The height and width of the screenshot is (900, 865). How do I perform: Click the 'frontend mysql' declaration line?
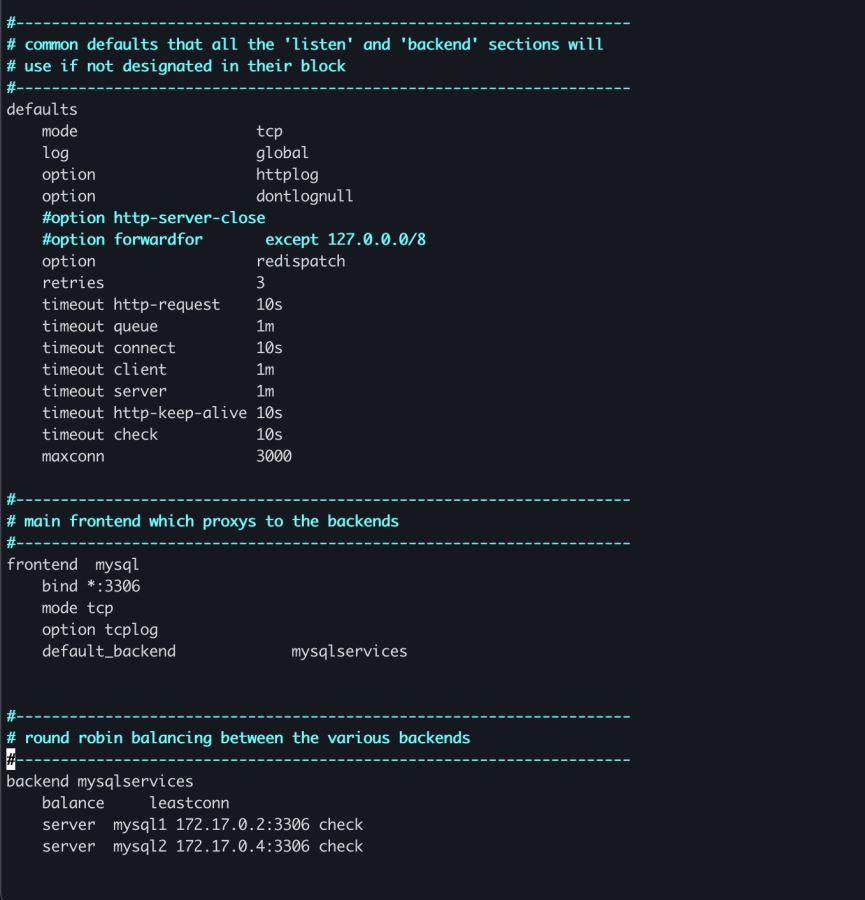[73, 565]
